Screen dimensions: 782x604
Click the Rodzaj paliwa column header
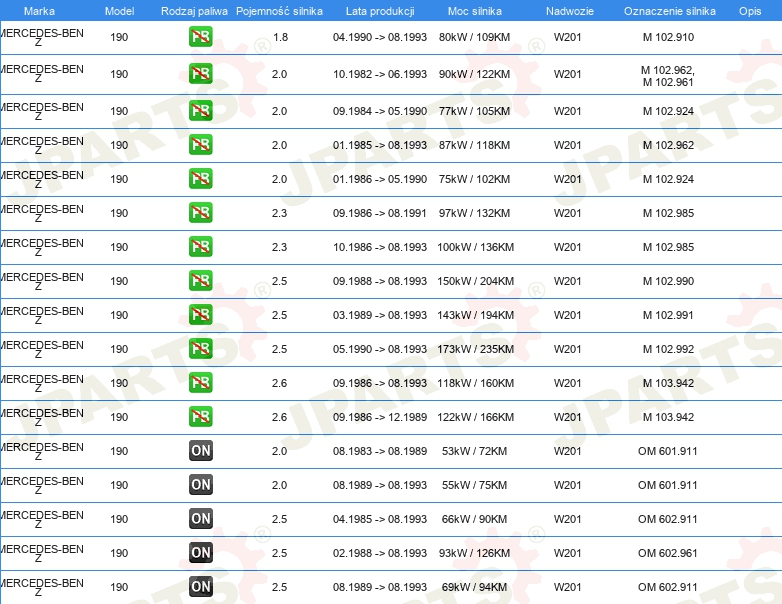(x=194, y=11)
